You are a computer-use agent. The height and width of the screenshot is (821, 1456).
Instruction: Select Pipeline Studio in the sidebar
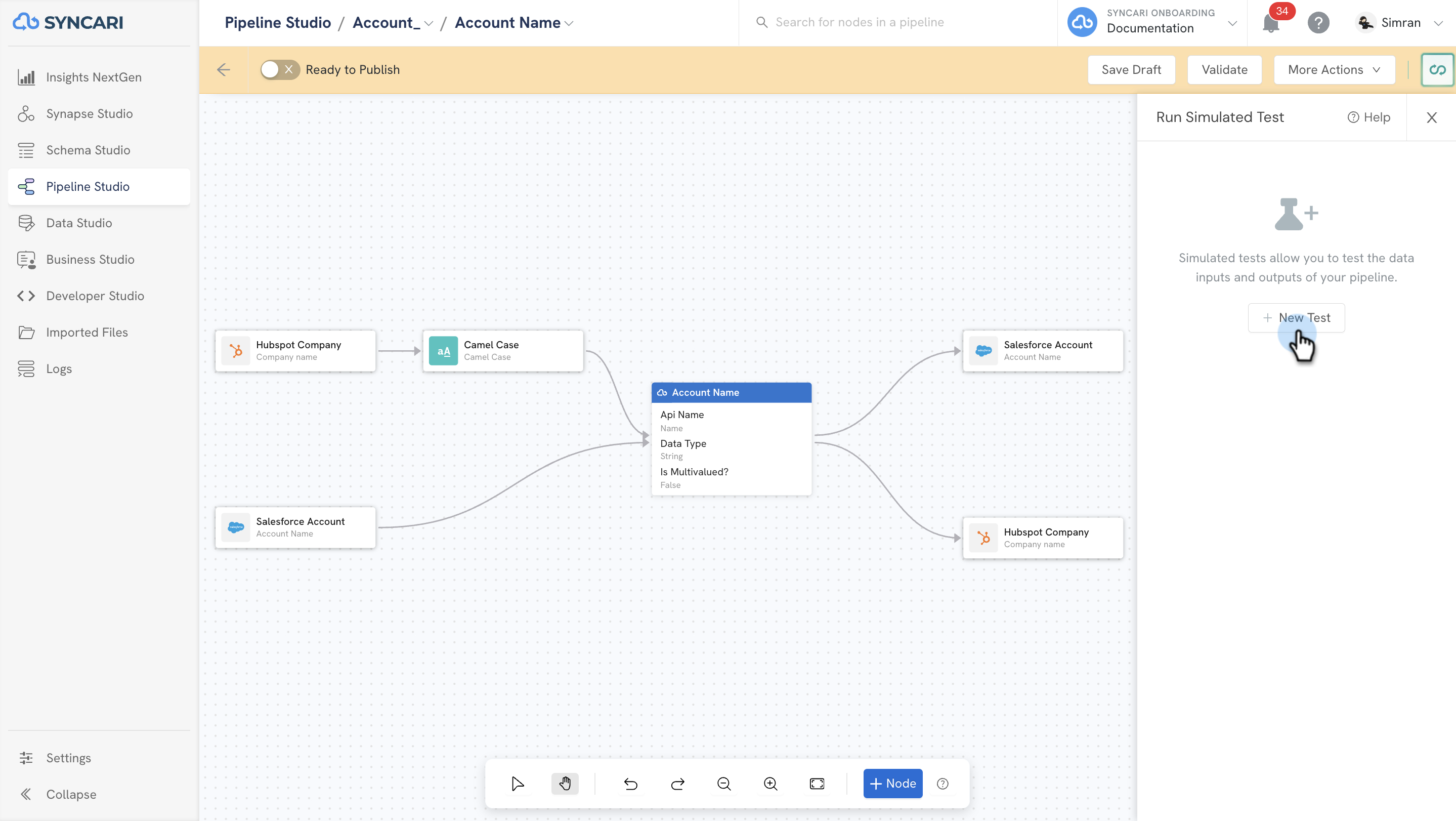99,187
